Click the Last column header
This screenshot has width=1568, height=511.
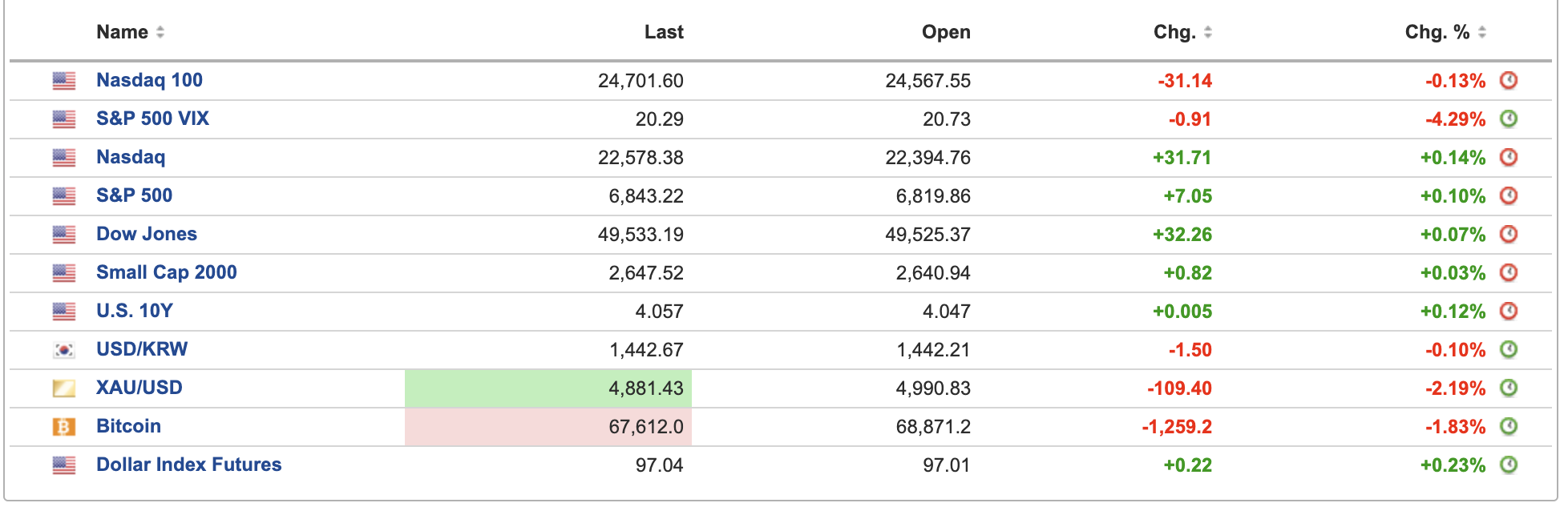(x=664, y=32)
